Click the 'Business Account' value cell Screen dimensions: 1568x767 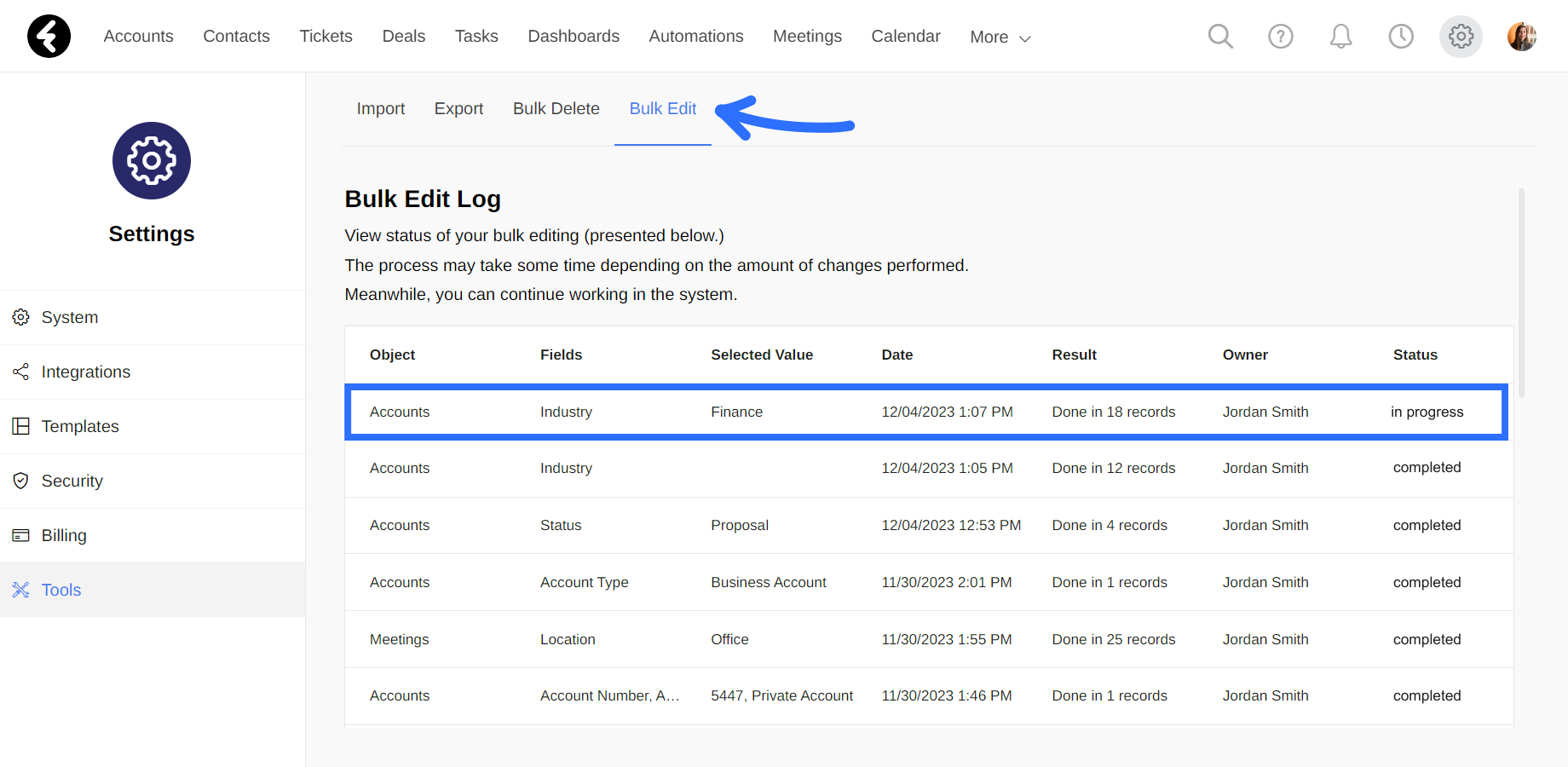coord(769,582)
